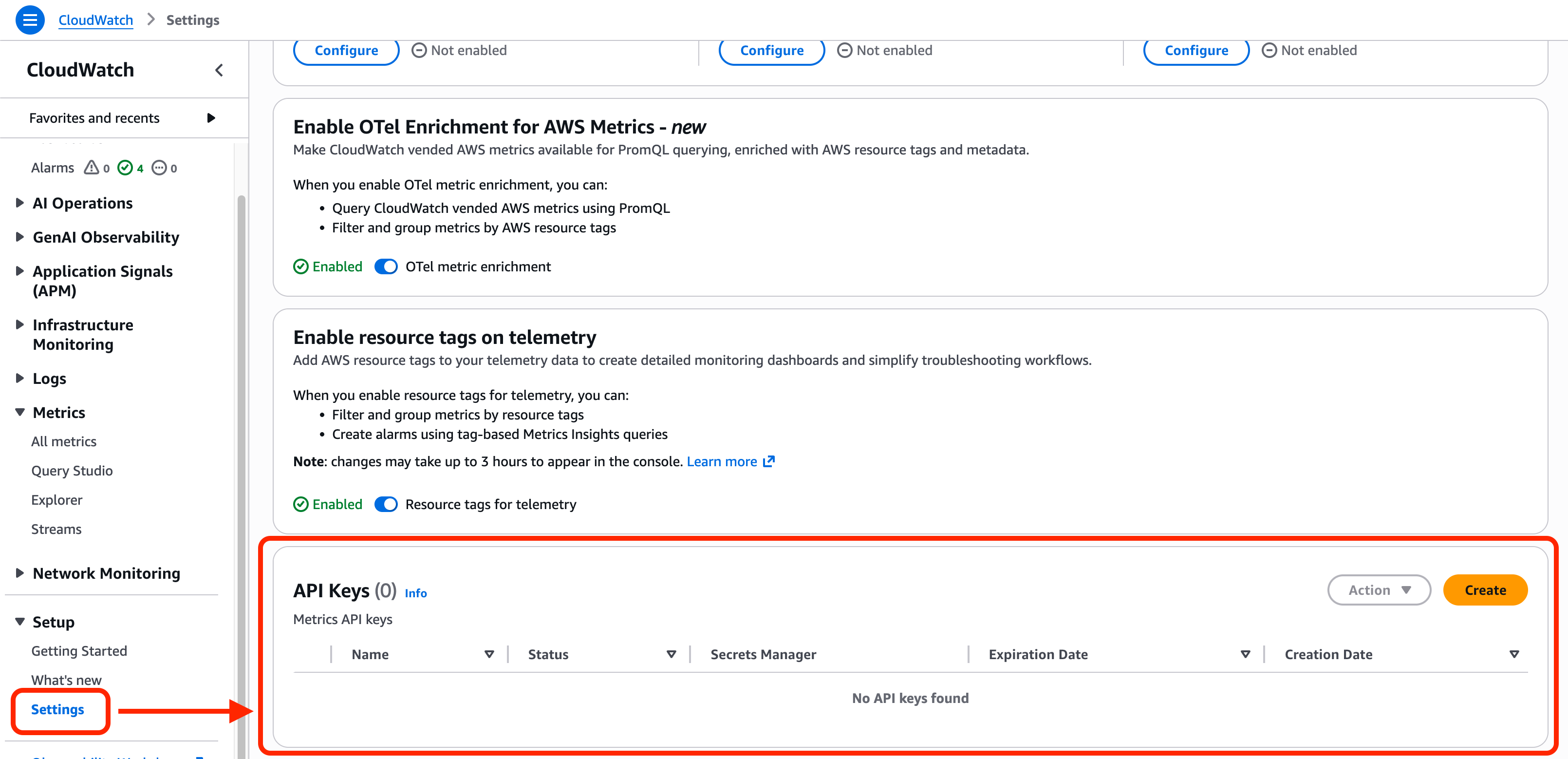Expand the AI Operations section
Screen dimensions: 1568x759
click(x=20, y=202)
